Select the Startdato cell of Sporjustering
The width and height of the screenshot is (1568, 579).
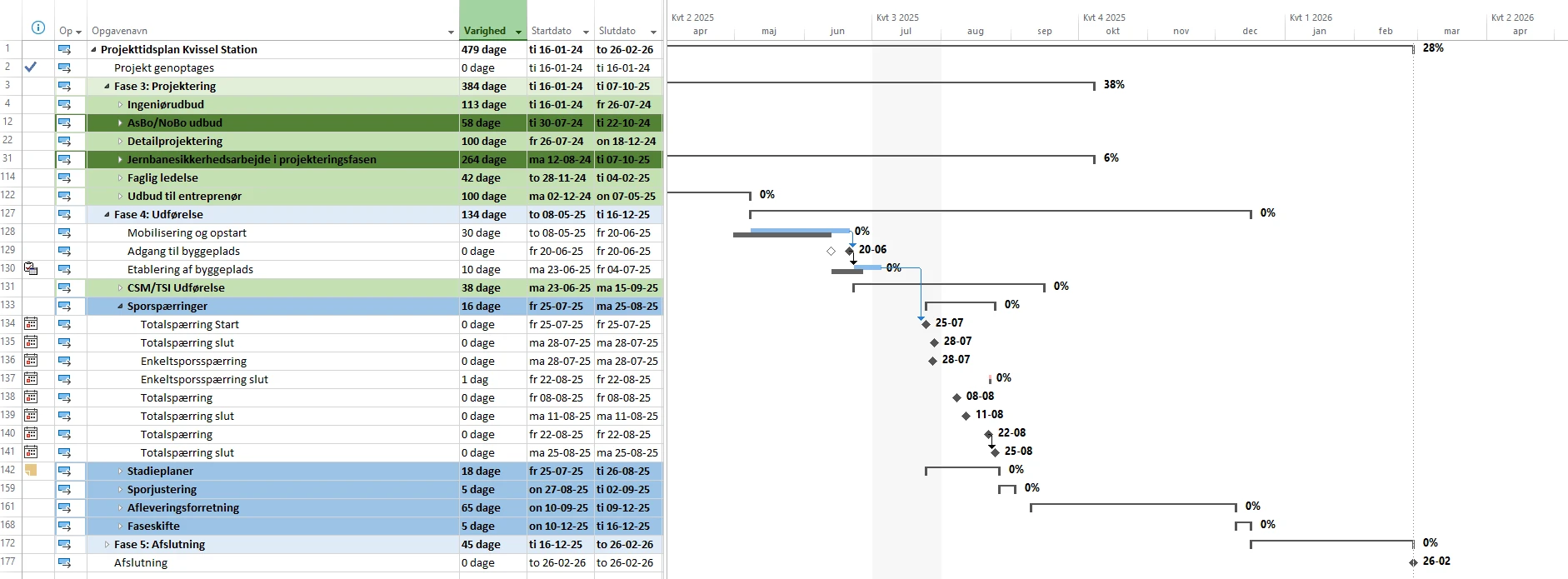(x=559, y=489)
